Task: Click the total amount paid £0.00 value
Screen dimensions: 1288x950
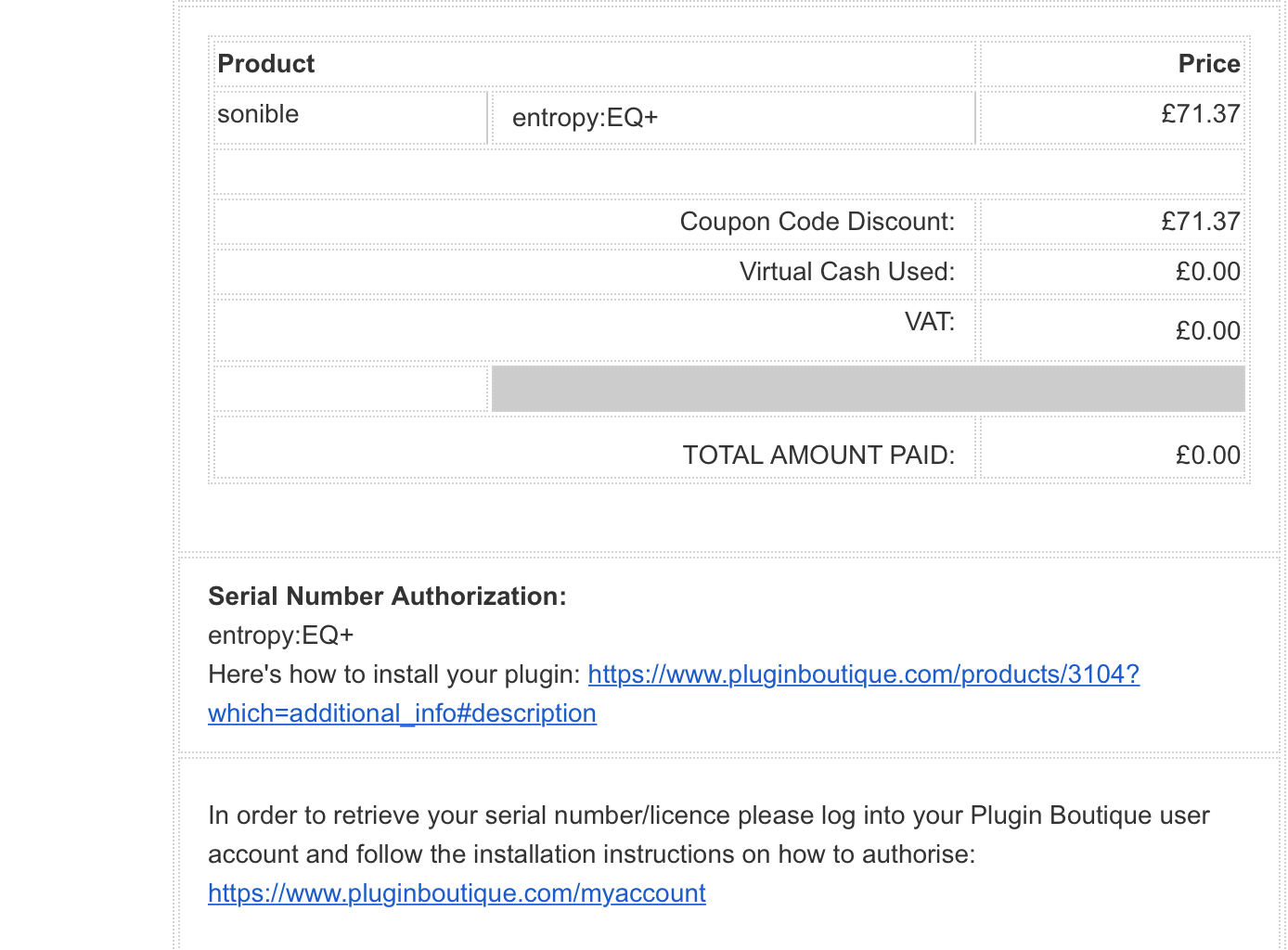Action: tap(1207, 456)
